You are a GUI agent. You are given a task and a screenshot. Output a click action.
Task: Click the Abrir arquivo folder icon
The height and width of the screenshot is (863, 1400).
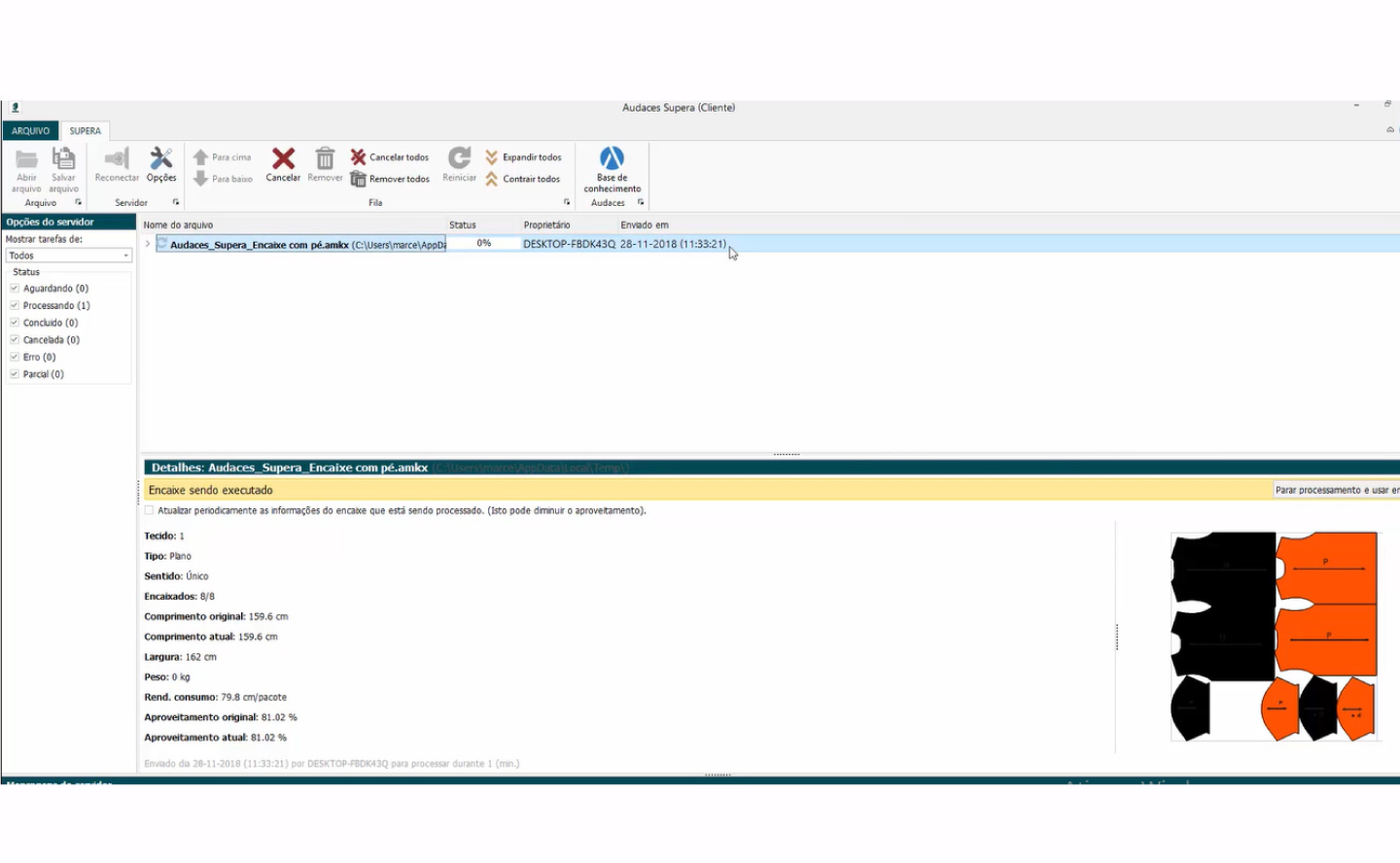click(26, 158)
